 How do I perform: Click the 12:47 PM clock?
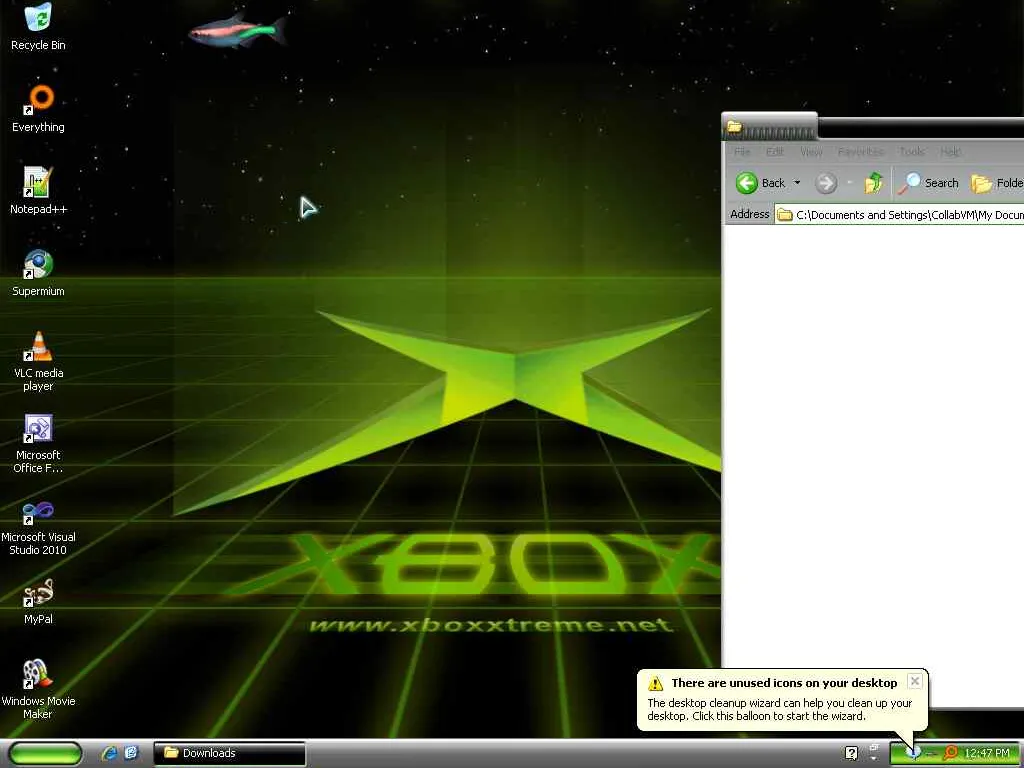[x=987, y=753]
